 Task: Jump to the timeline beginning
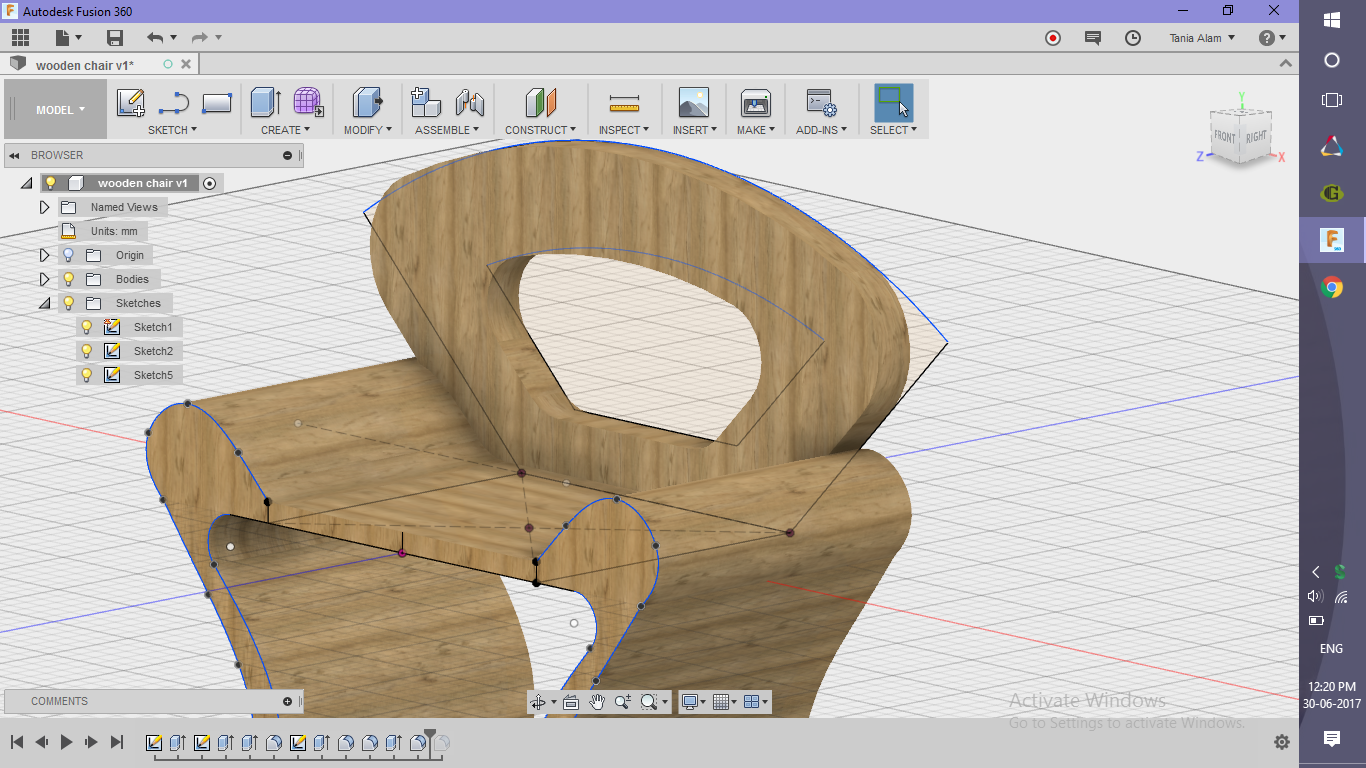coord(17,742)
